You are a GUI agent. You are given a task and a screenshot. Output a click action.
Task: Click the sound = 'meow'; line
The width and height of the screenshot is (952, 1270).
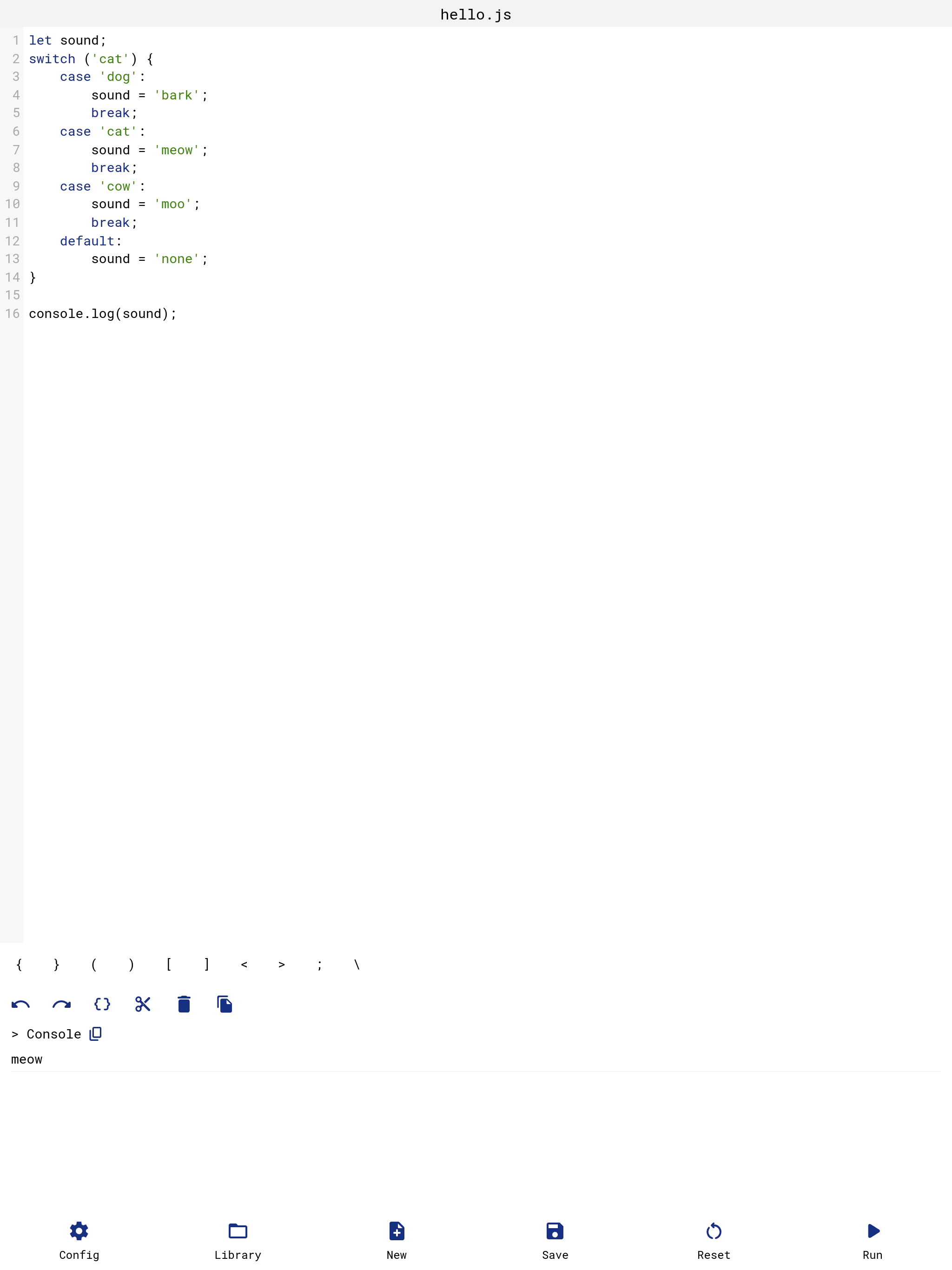[x=149, y=150]
